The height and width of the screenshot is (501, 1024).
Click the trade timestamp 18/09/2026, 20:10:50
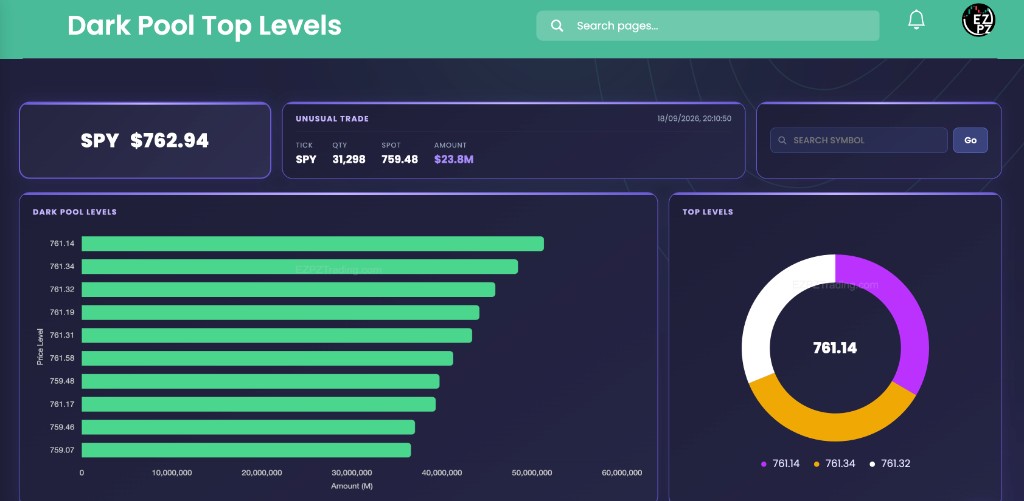[694, 119]
